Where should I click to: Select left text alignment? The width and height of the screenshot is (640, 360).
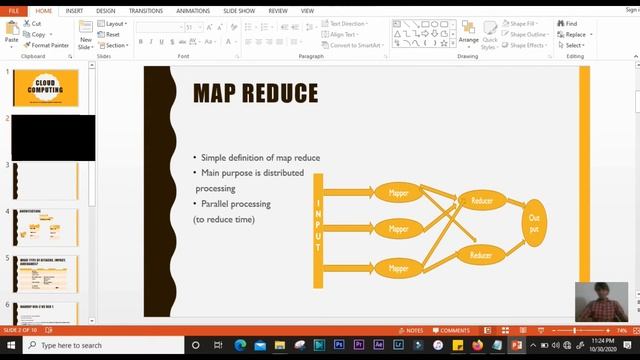pyautogui.click(x=248, y=42)
